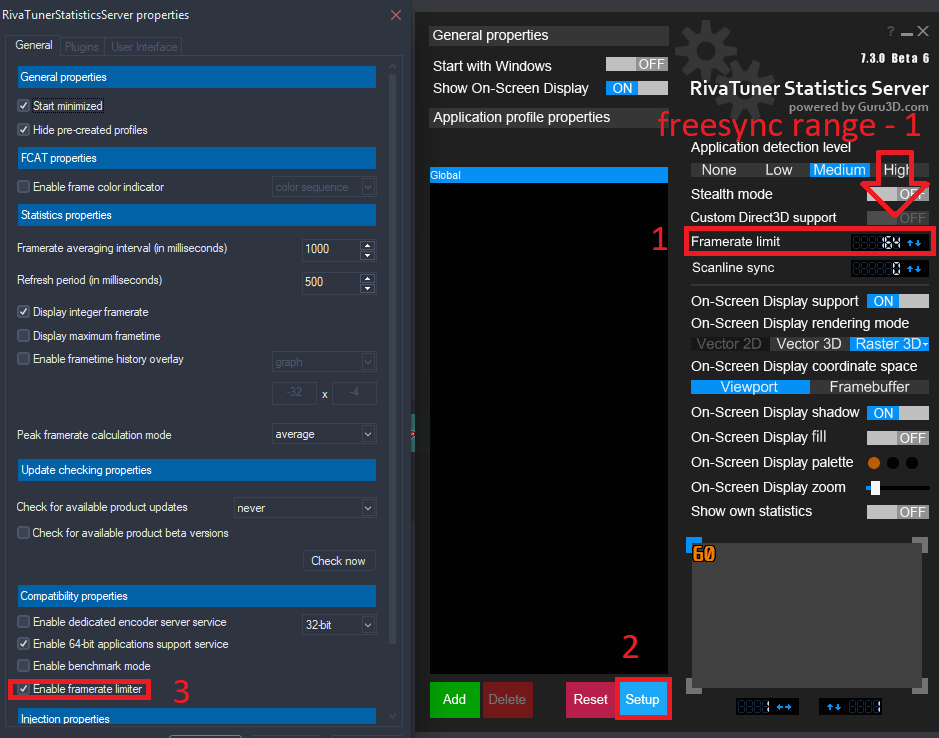Toggle Display integer framerate checkbox
The width and height of the screenshot is (939, 738).
(x=23, y=311)
